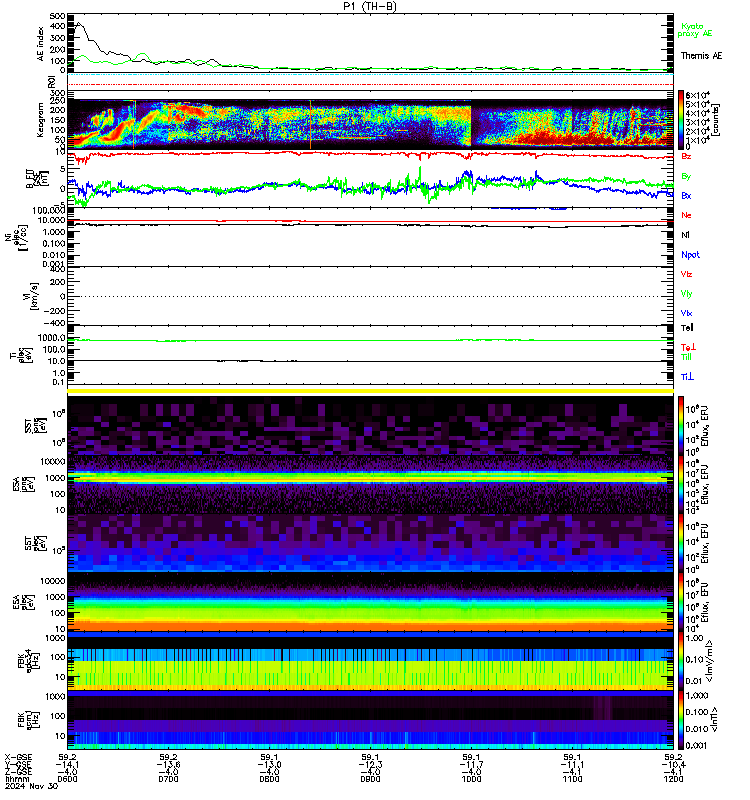Click the 1200 time tick label
The height and width of the screenshot is (800, 750).
point(673,779)
